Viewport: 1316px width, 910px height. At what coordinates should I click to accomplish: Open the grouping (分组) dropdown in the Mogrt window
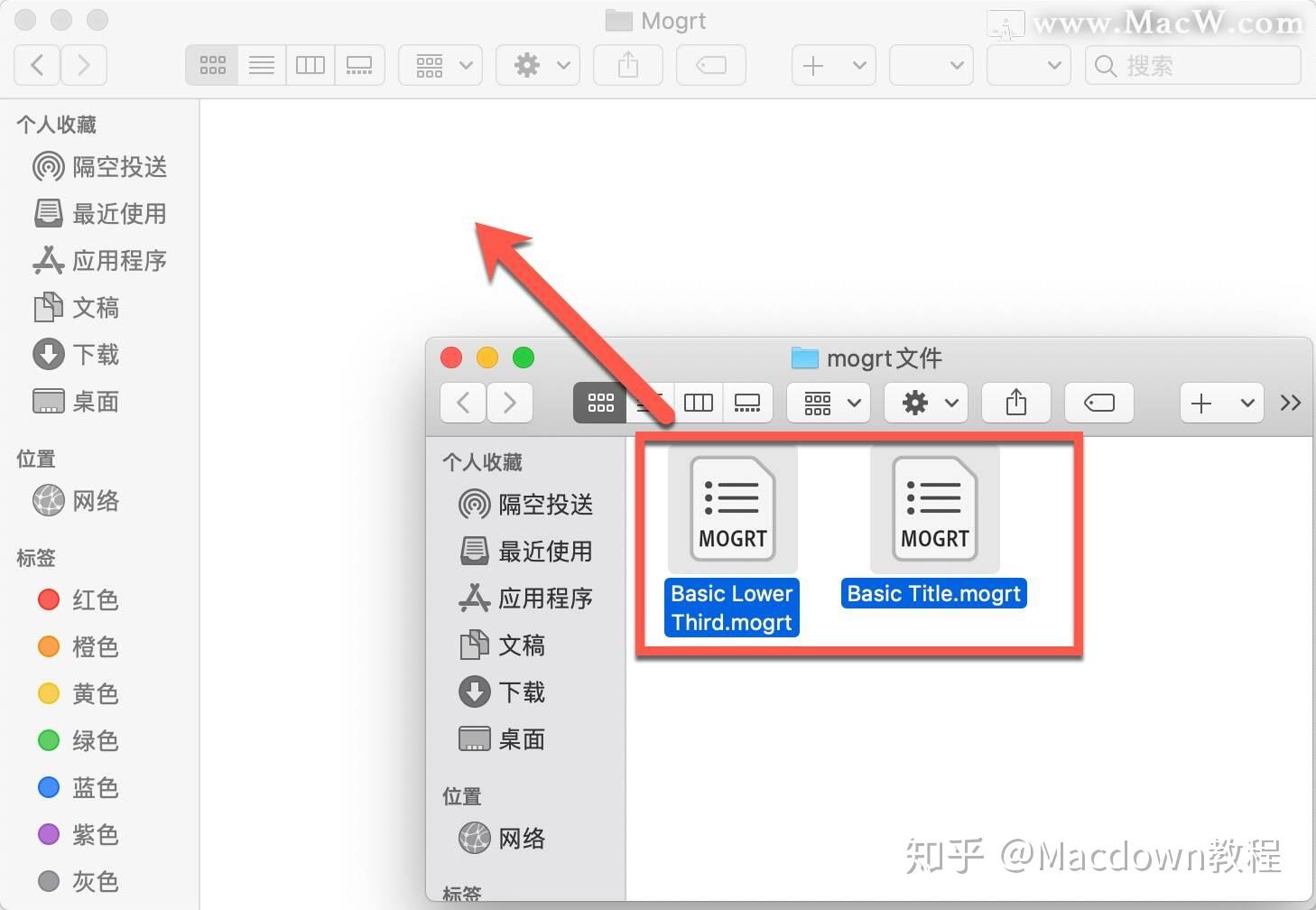coord(440,64)
